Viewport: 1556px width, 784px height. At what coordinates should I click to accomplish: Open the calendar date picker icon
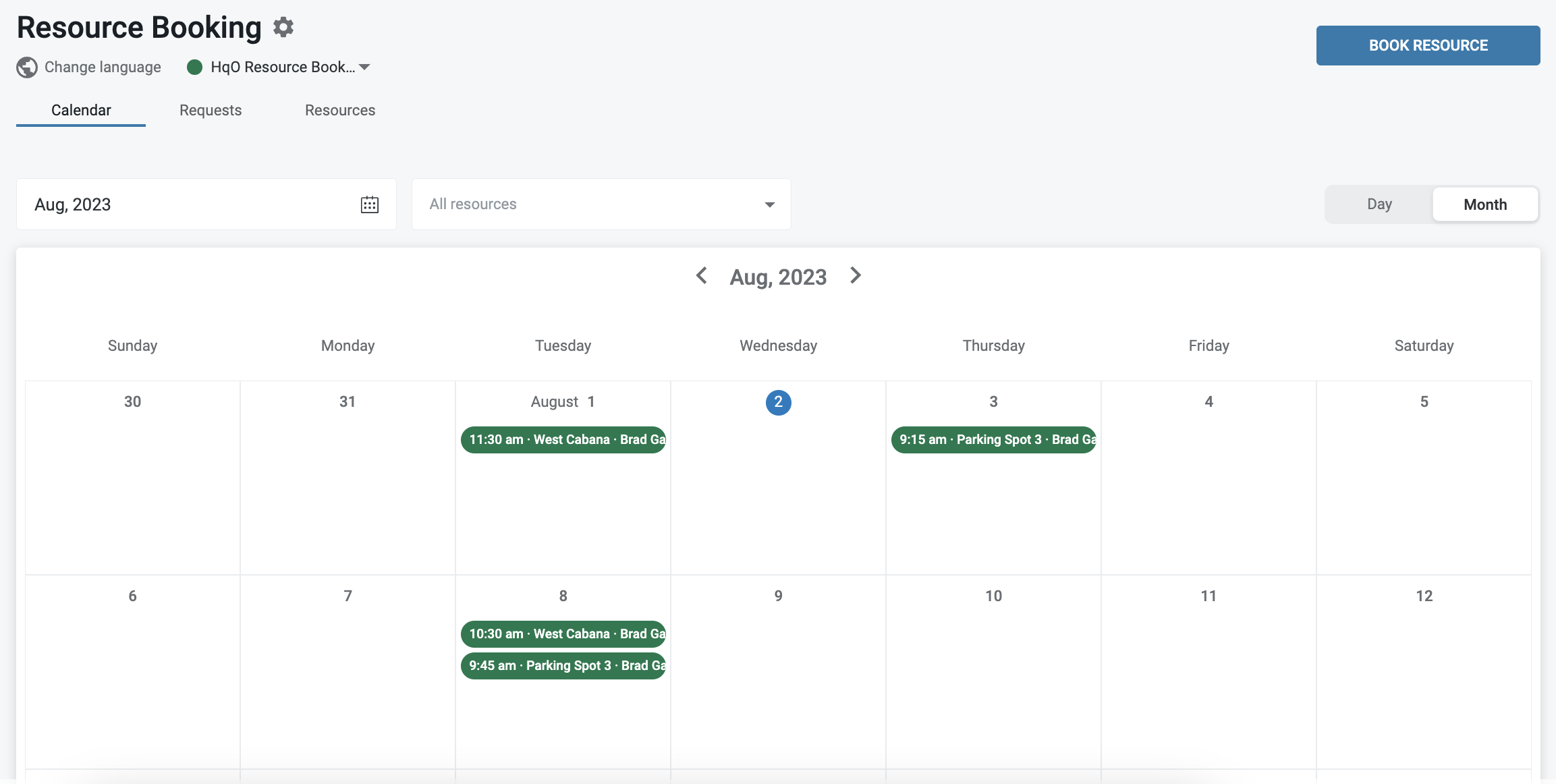[370, 204]
